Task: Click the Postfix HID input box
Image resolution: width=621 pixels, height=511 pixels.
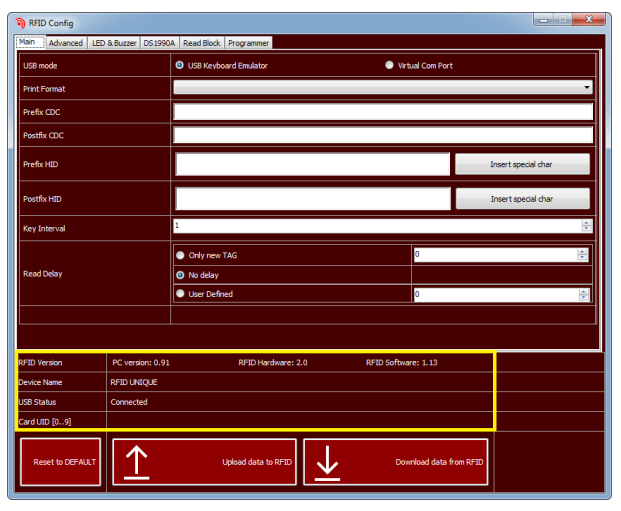Action: click(x=313, y=199)
